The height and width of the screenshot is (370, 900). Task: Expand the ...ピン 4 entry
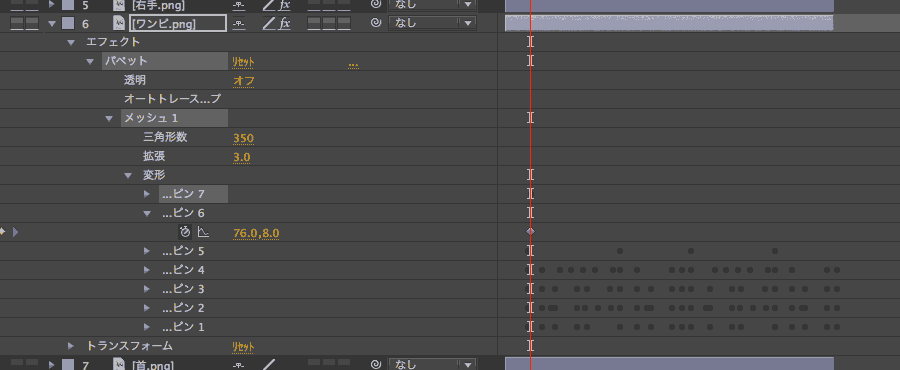coord(147,270)
